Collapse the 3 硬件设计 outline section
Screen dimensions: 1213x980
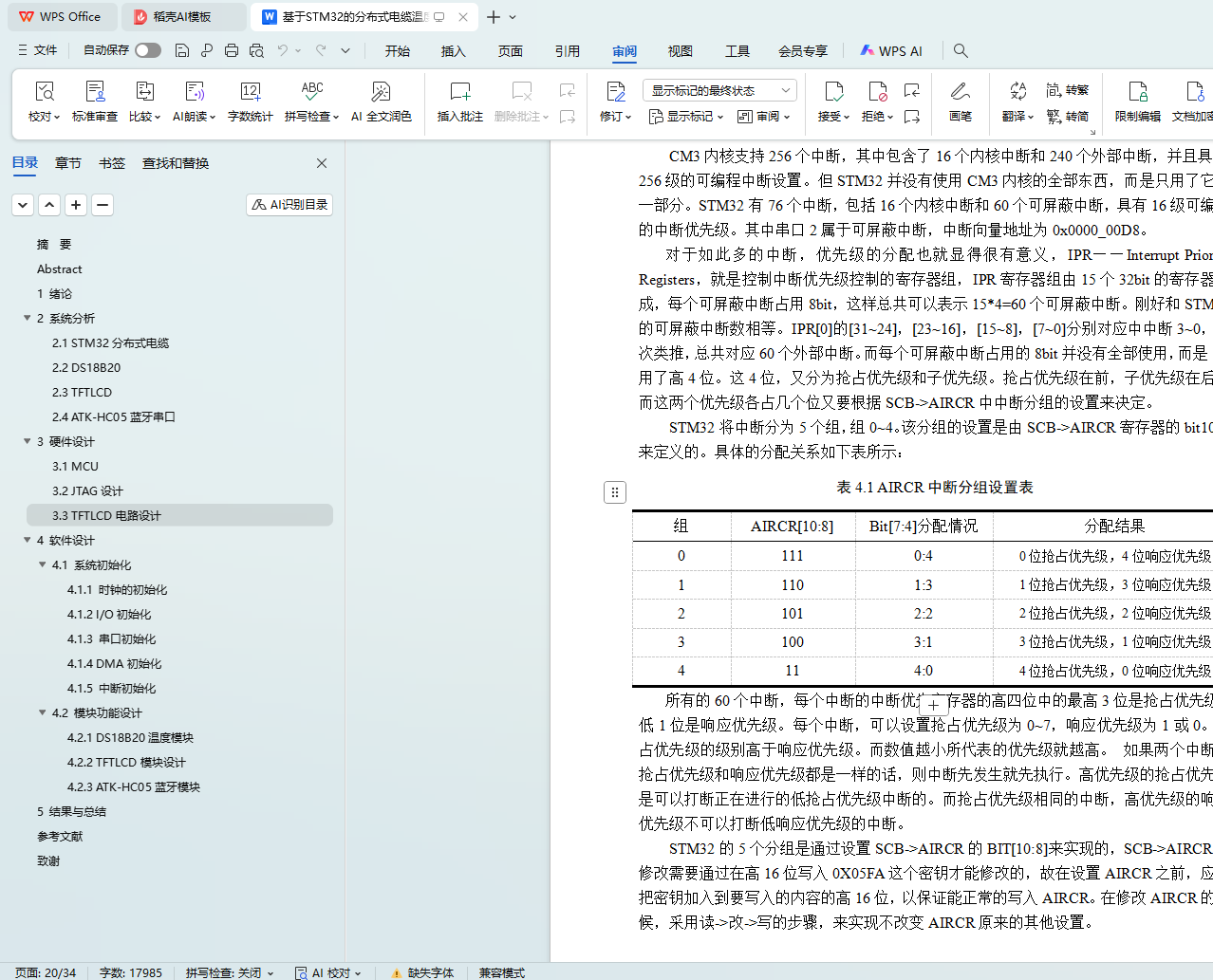click(28, 442)
